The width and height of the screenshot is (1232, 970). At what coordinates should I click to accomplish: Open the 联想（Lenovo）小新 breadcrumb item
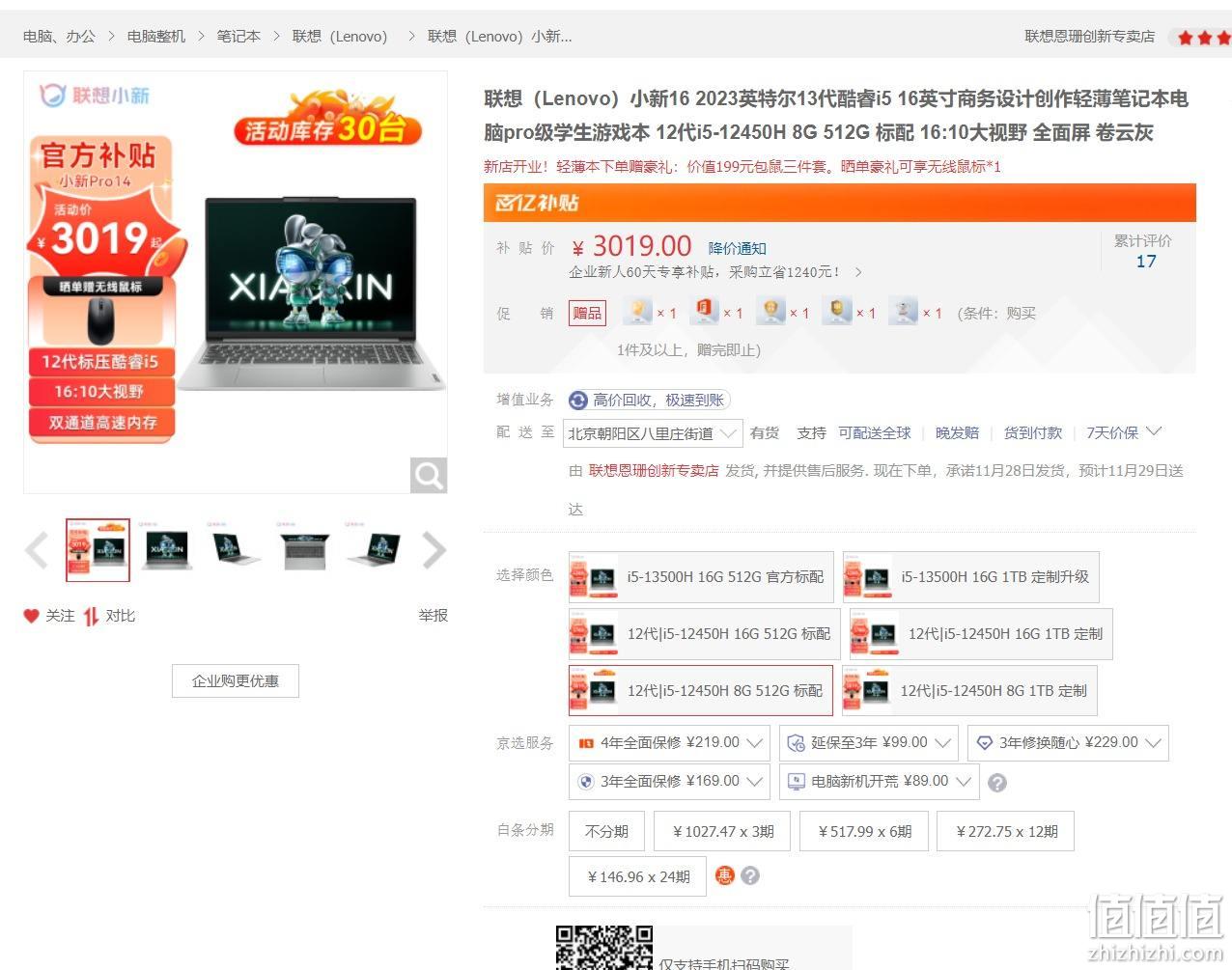coord(500,37)
